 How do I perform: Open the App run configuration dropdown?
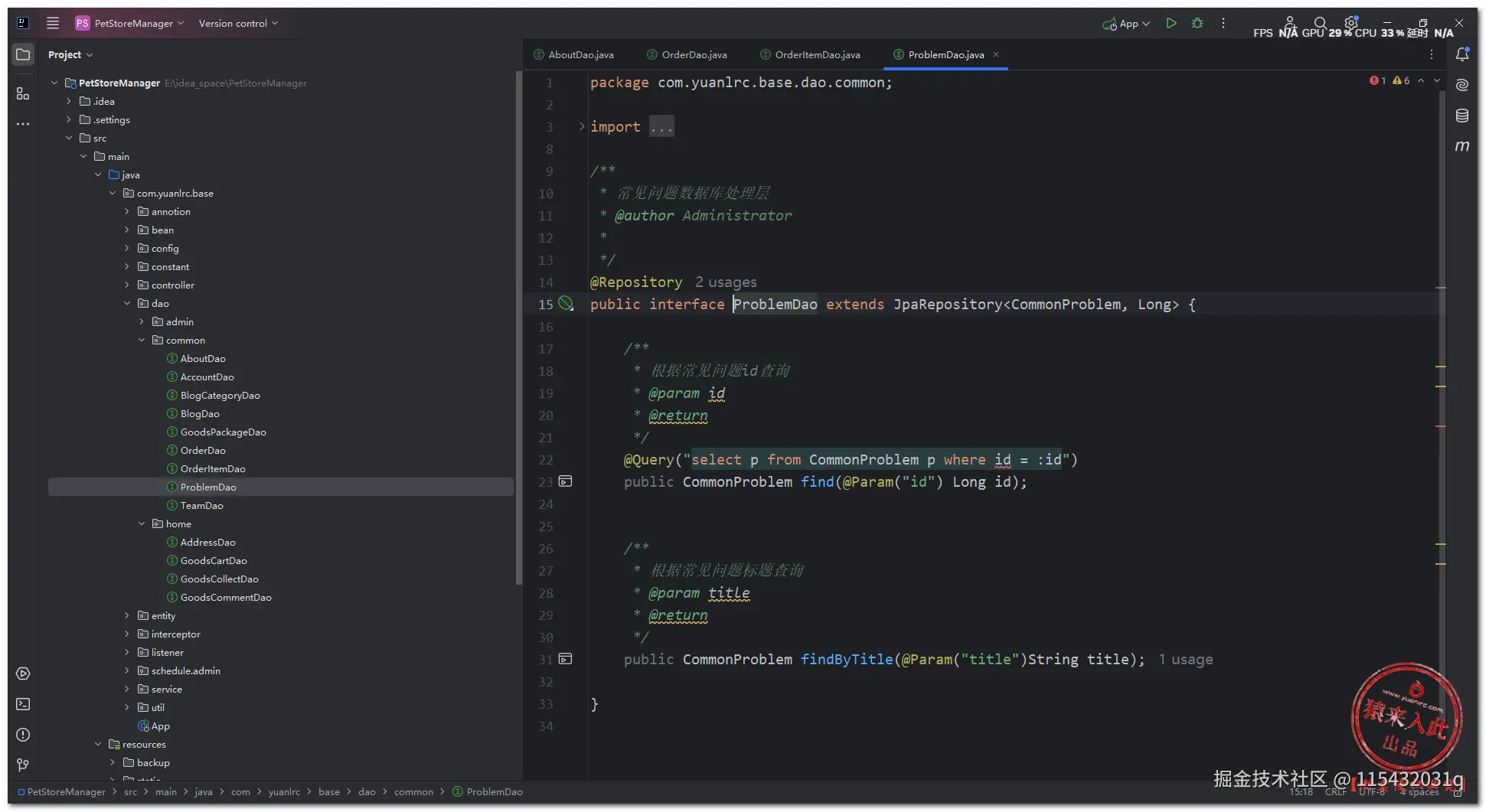[x=1126, y=24]
